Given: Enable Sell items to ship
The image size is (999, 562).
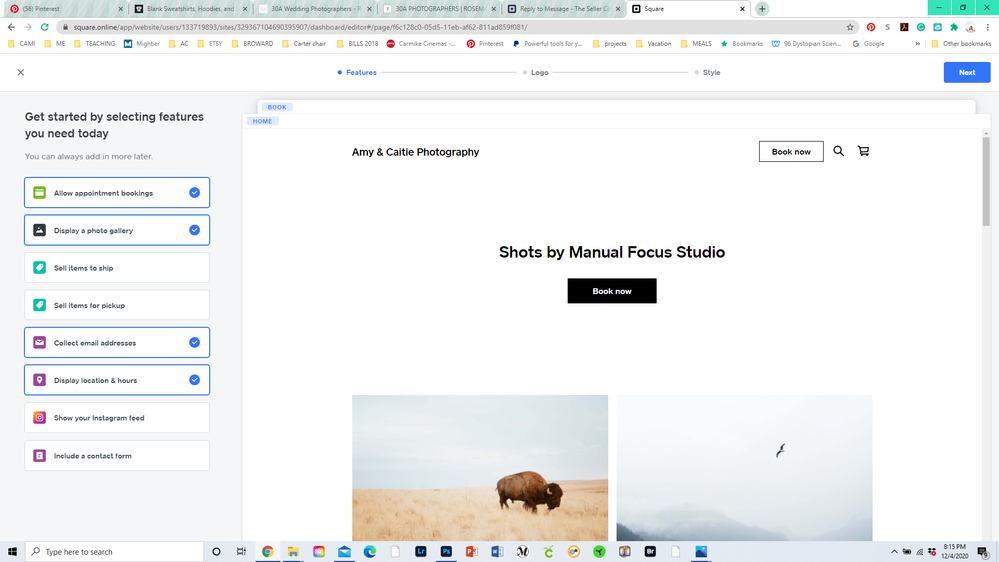Looking at the screenshot, I should coord(117,268).
